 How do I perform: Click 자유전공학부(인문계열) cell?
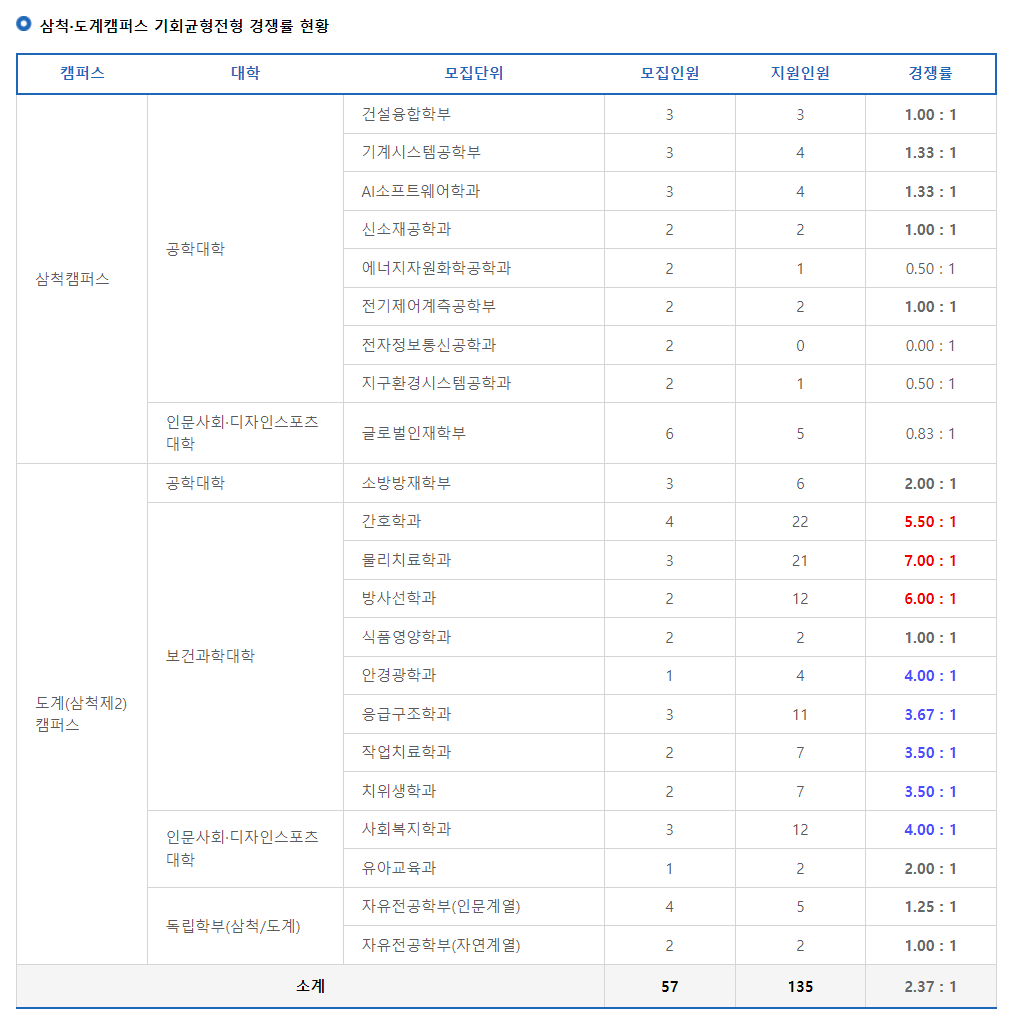tap(425, 906)
